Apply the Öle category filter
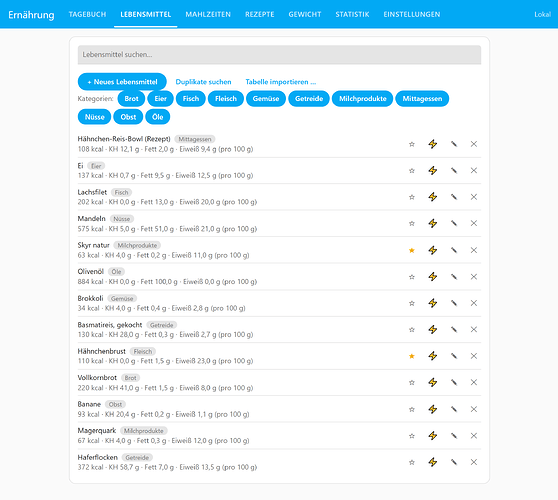Image resolution: width=558 pixels, height=500 pixels. [x=158, y=117]
